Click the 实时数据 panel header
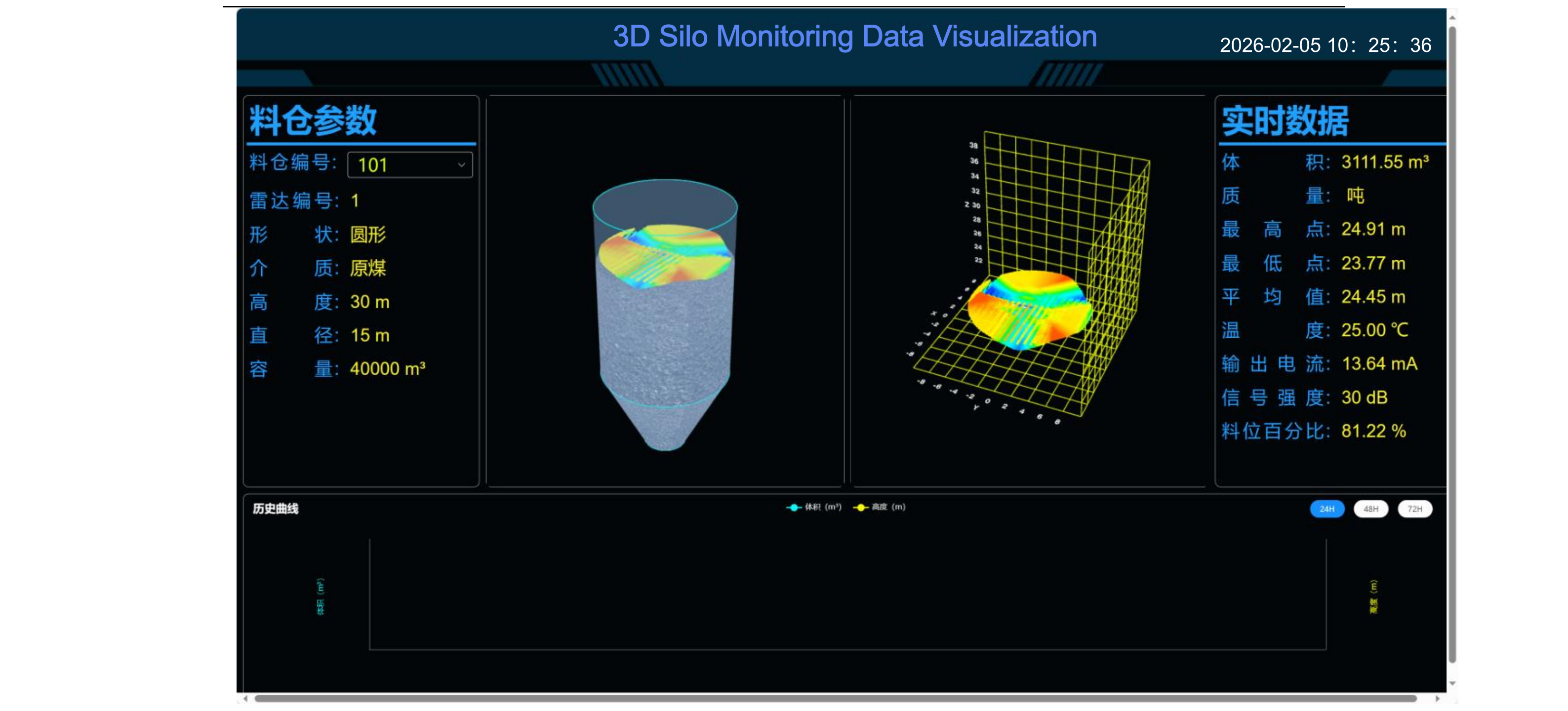The width and height of the screenshot is (1568, 711). tap(1286, 120)
